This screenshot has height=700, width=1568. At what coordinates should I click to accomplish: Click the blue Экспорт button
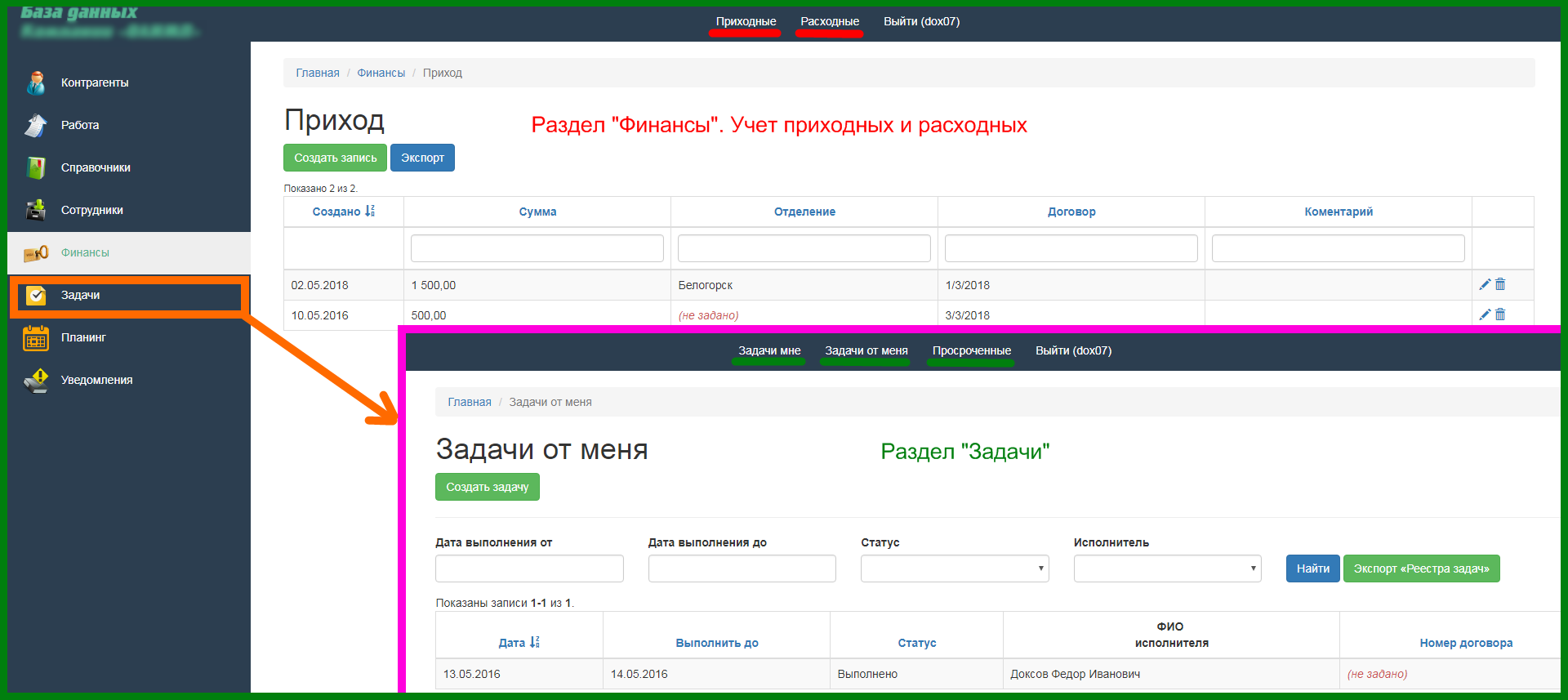(x=422, y=158)
